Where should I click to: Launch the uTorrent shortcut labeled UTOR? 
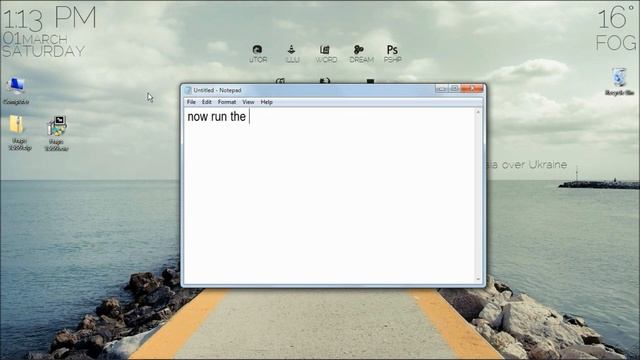tap(258, 54)
